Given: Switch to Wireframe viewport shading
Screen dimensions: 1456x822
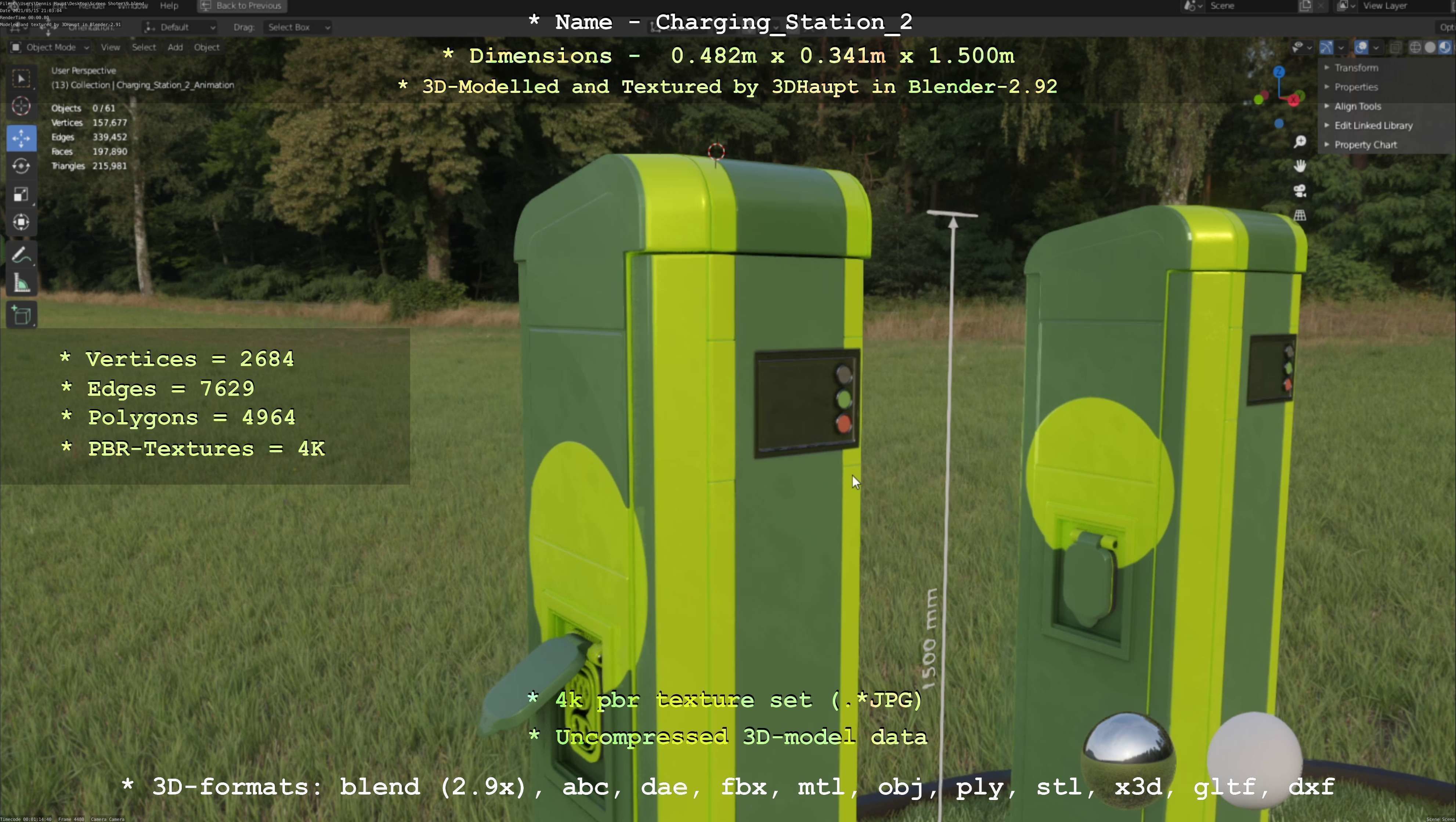Looking at the screenshot, I should [x=1415, y=47].
